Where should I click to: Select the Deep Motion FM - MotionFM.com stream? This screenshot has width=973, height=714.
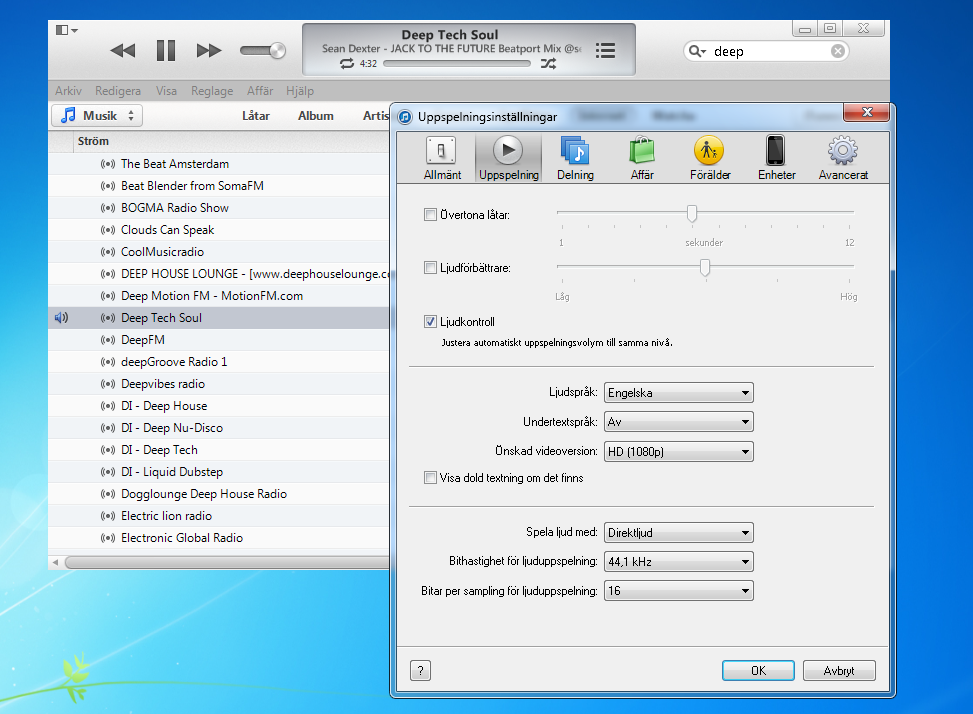click(218, 296)
